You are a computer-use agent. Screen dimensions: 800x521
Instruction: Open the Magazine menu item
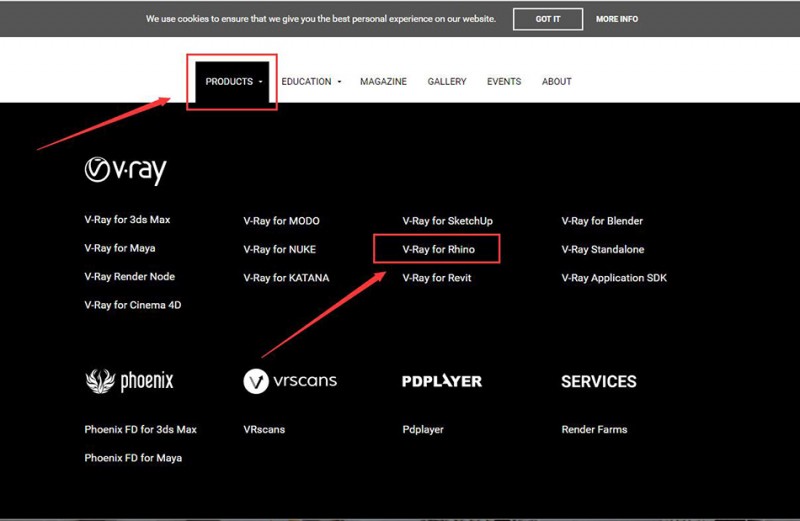coord(384,82)
